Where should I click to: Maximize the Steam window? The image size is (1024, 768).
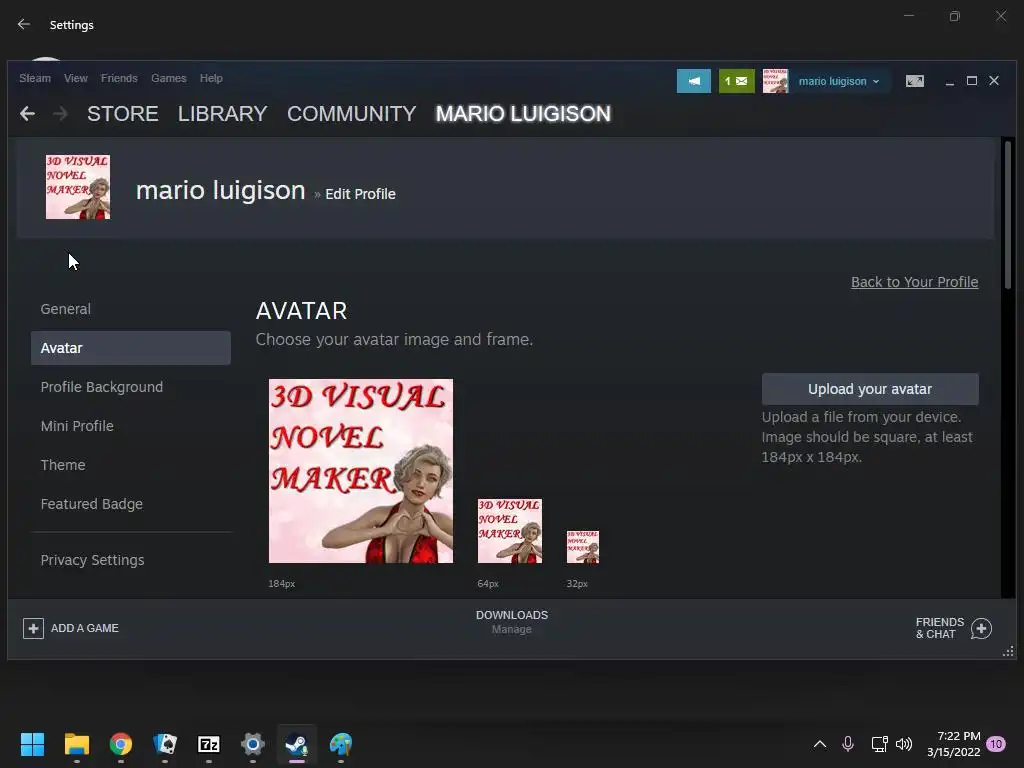[x=972, y=80]
